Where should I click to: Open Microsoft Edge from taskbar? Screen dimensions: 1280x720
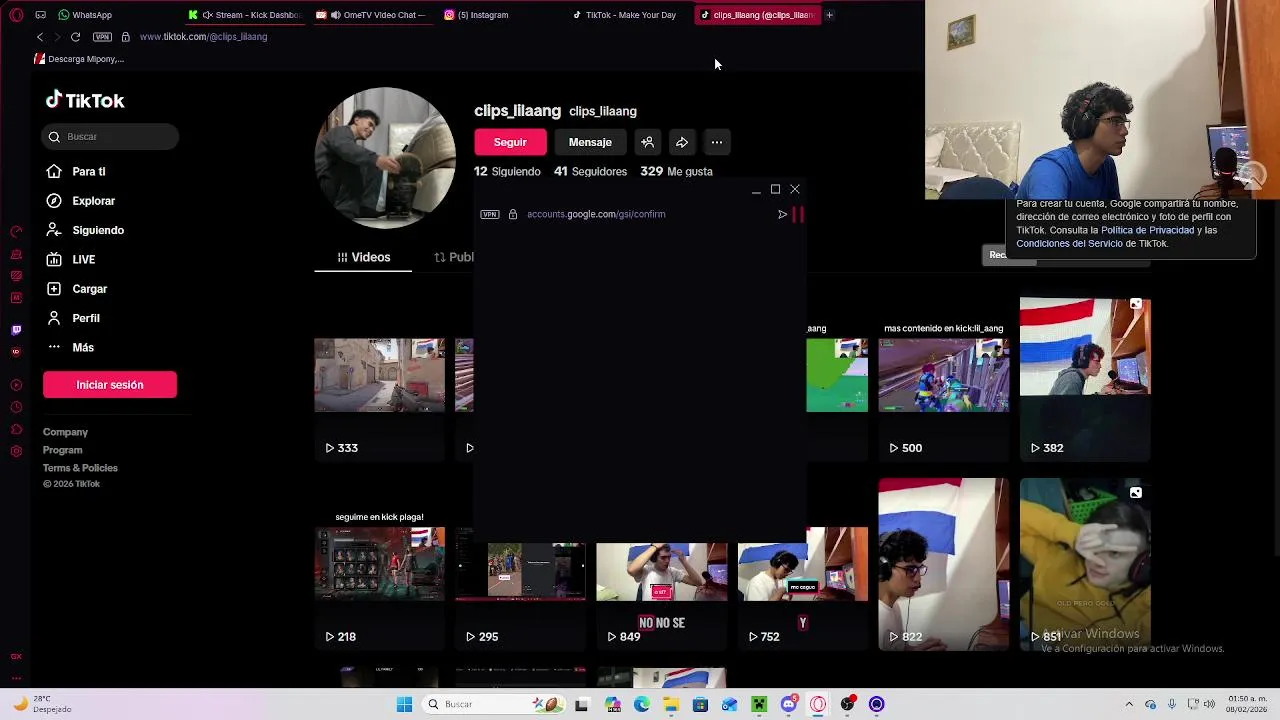point(642,704)
